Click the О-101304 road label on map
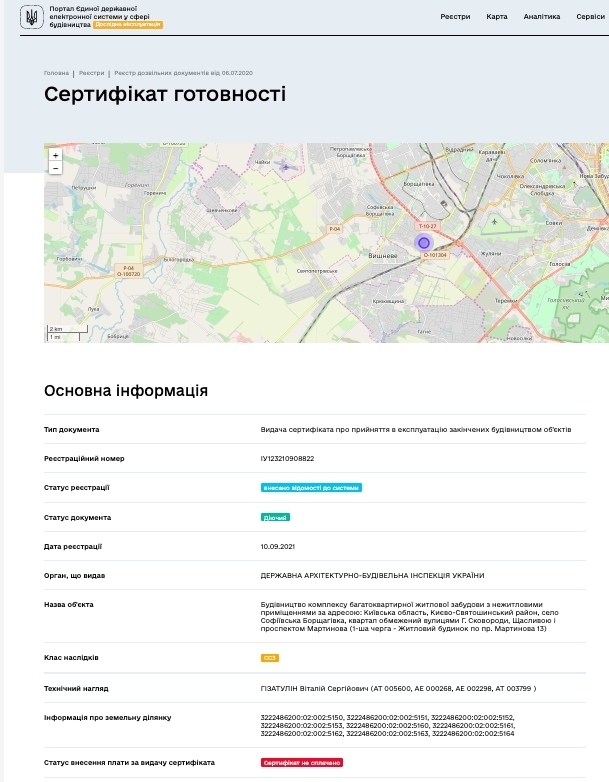Image resolution: width=609 pixels, height=782 pixels. pyautogui.click(x=435, y=255)
